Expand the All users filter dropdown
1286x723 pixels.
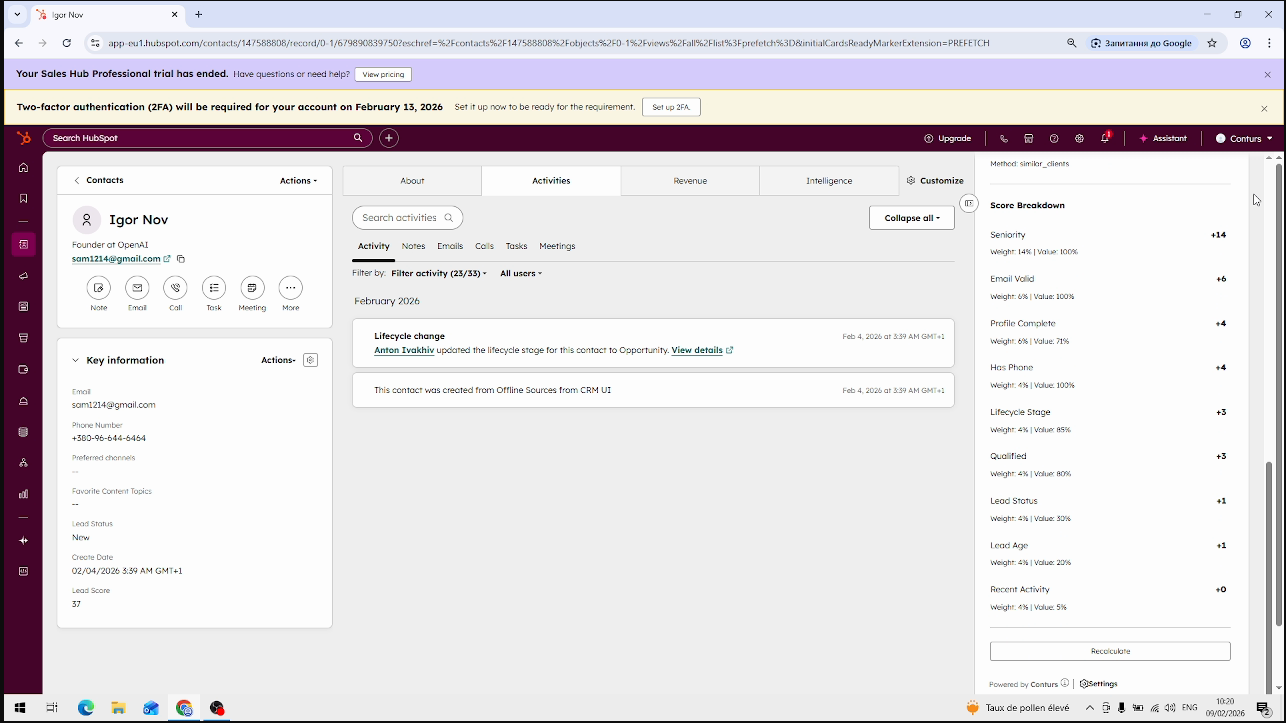pos(520,272)
